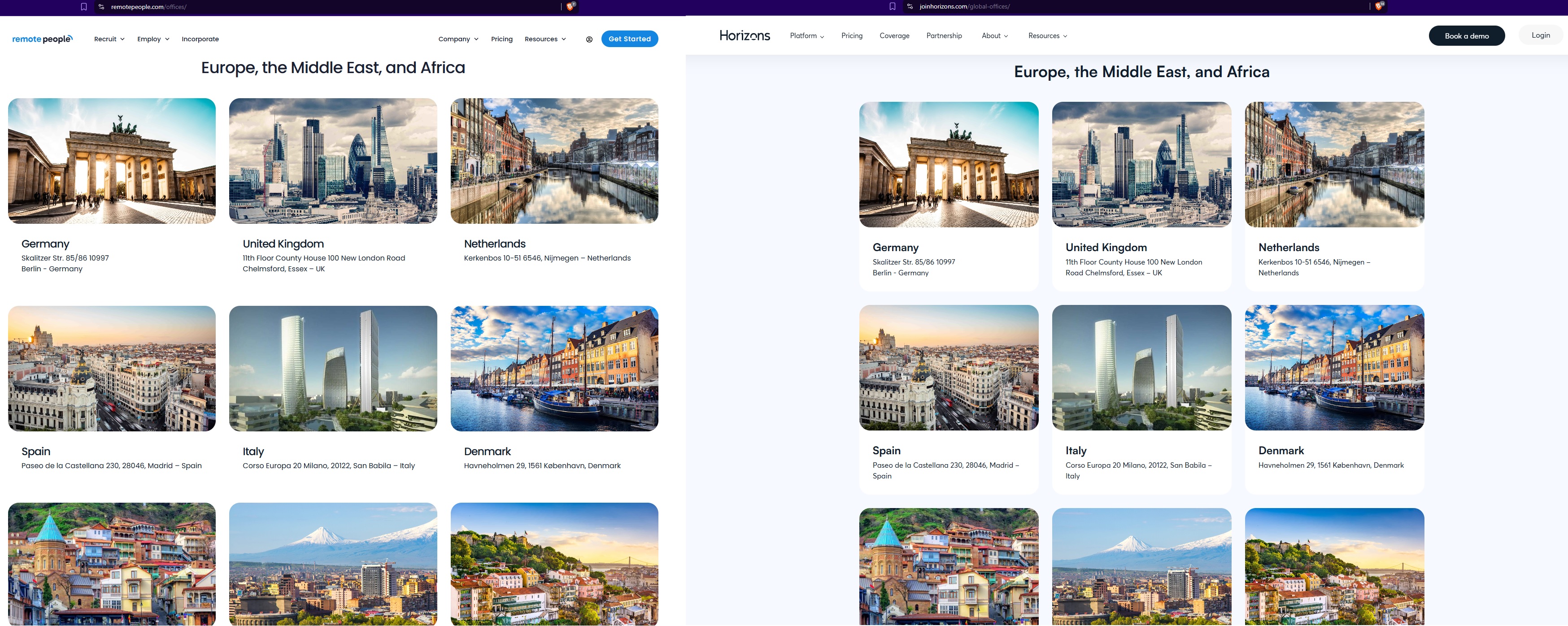The height and width of the screenshot is (626, 1568).
Task: Open Spain card image on Horizons
Action: [x=948, y=367]
